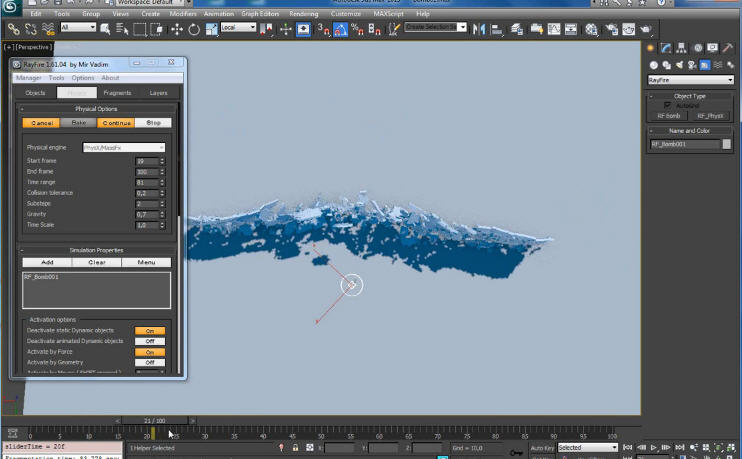Select the Move tool in main toolbar

[177, 29]
